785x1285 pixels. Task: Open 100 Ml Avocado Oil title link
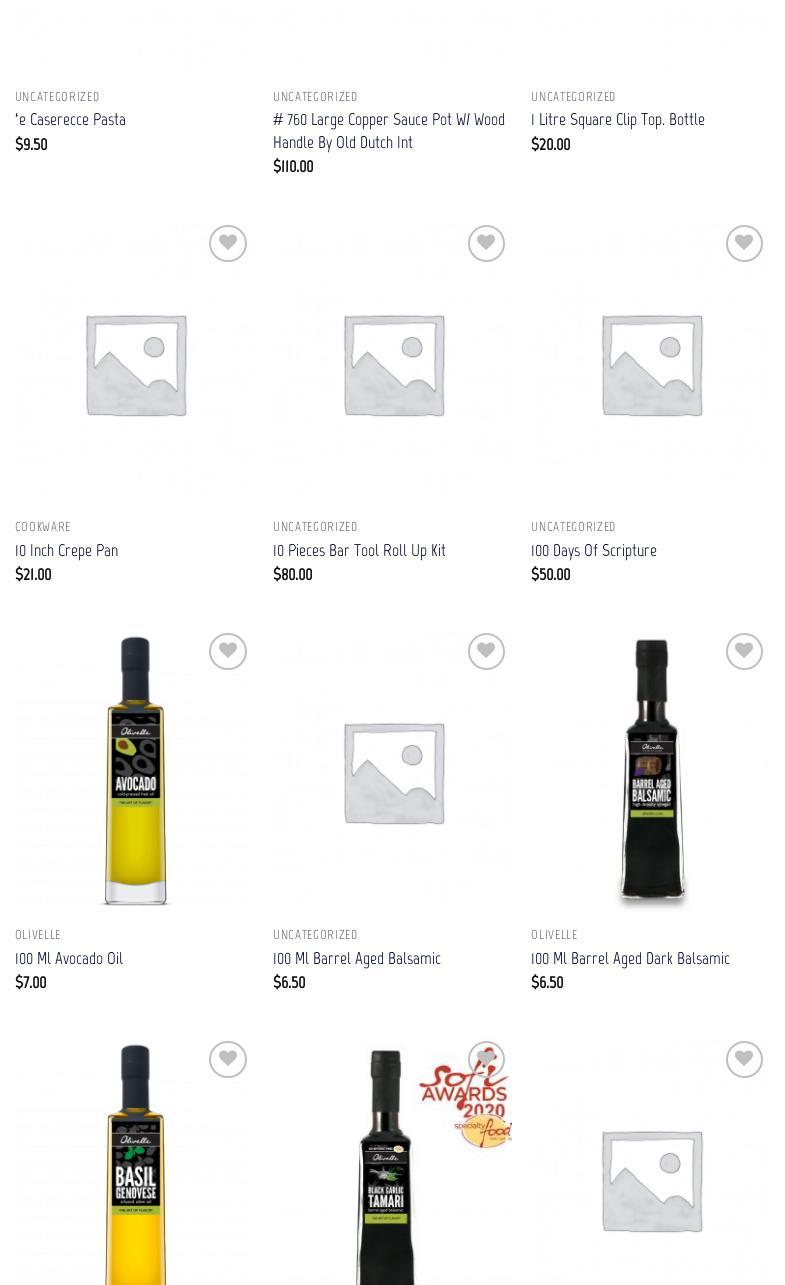tap(69, 959)
